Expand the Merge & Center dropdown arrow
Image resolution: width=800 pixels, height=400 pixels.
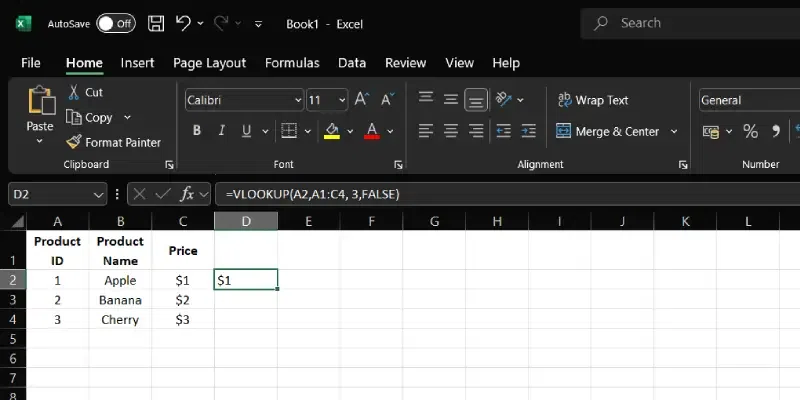pyautogui.click(x=674, y=132)
